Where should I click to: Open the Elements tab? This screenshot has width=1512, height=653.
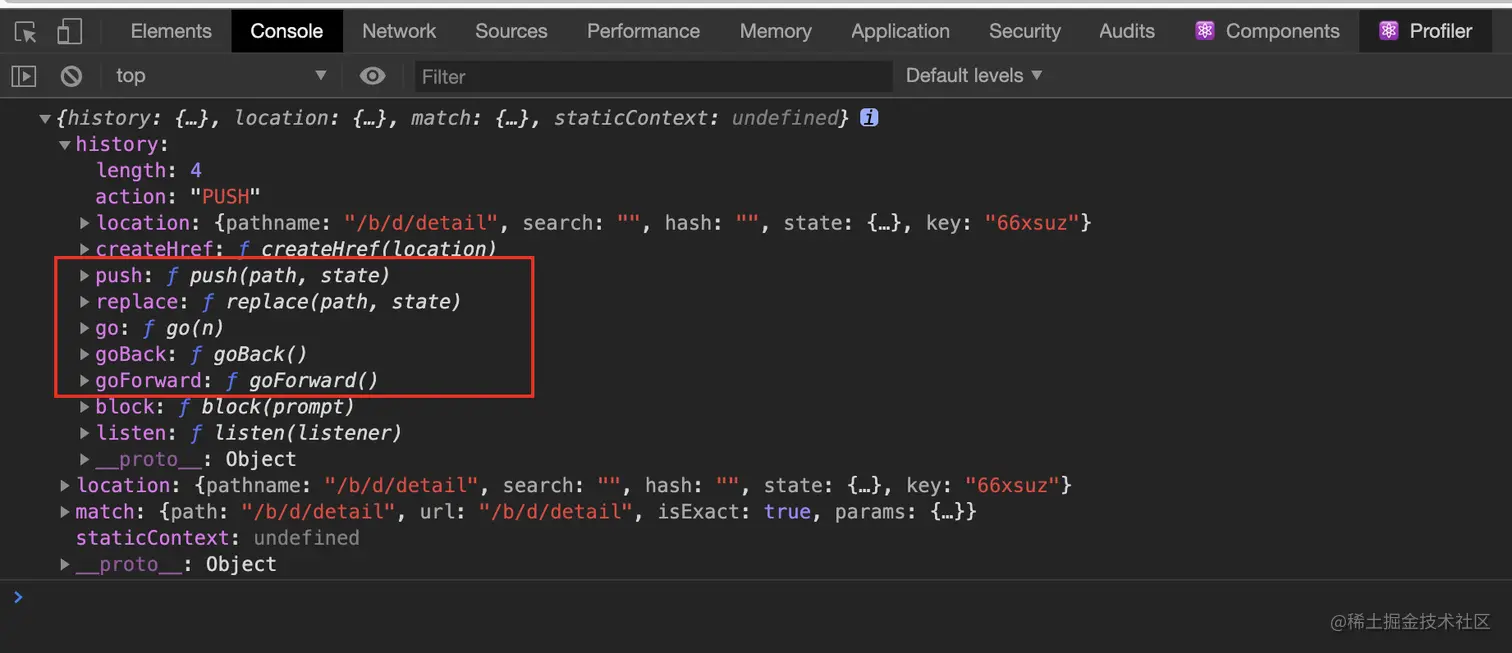171,31
